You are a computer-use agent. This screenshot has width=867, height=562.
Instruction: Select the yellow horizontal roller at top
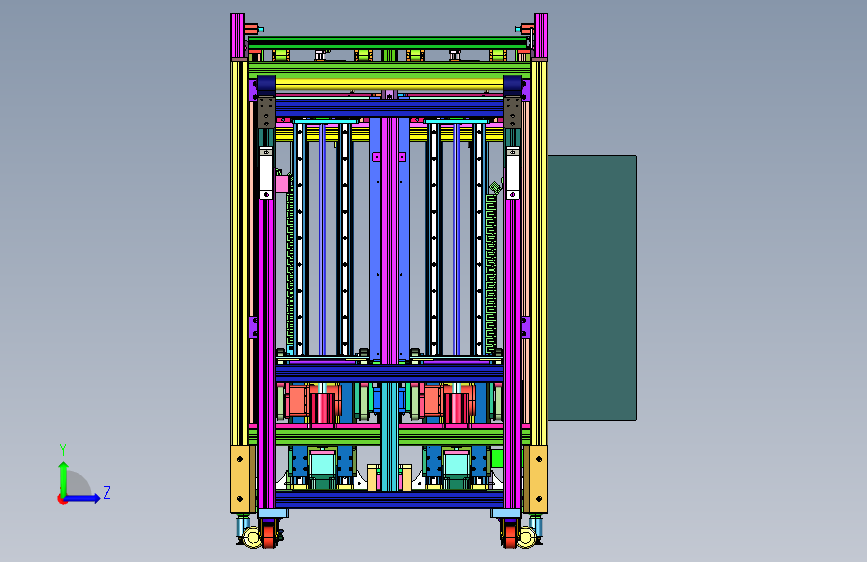(x=390, y=84)
